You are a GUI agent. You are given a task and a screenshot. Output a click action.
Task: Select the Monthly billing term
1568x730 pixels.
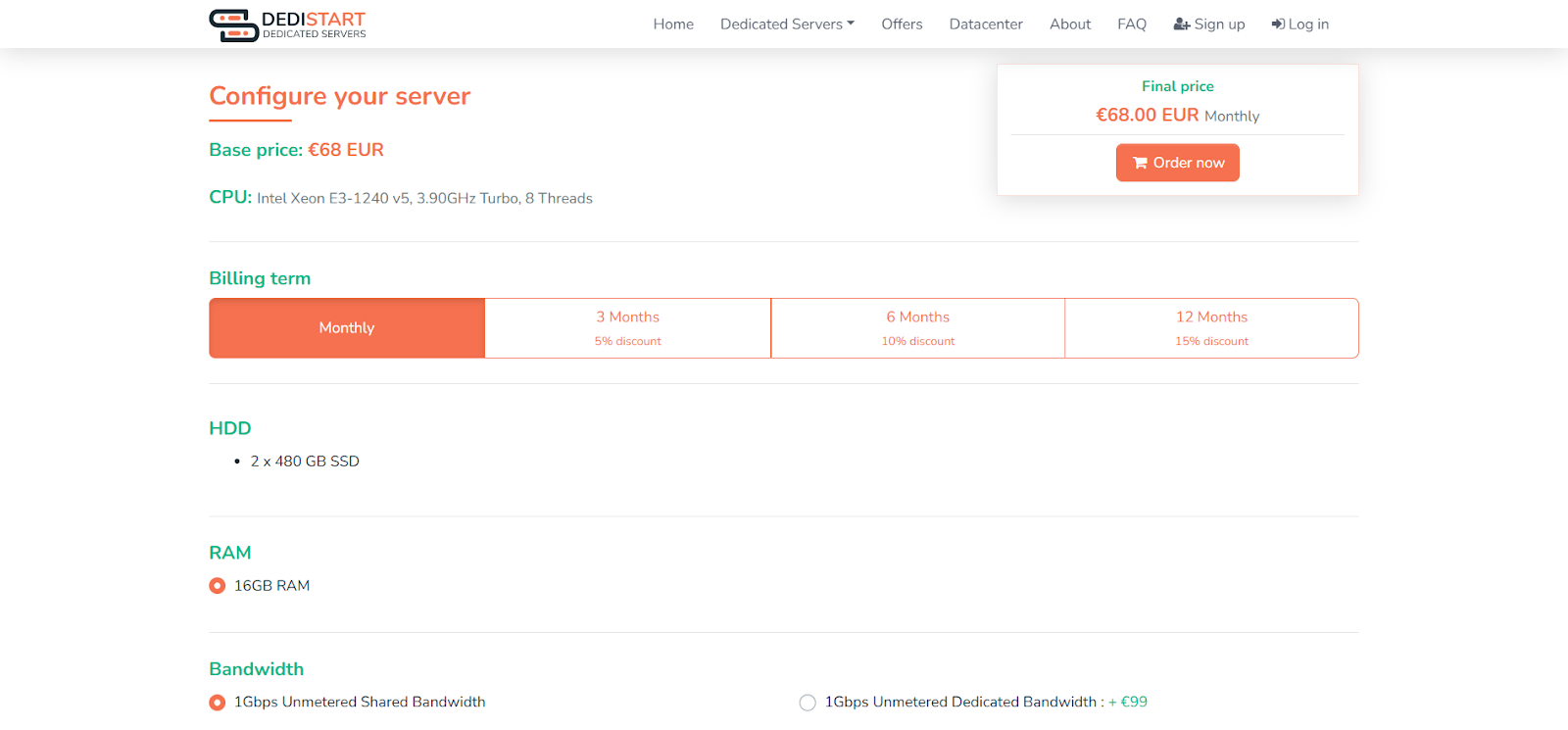coord(347,328)
